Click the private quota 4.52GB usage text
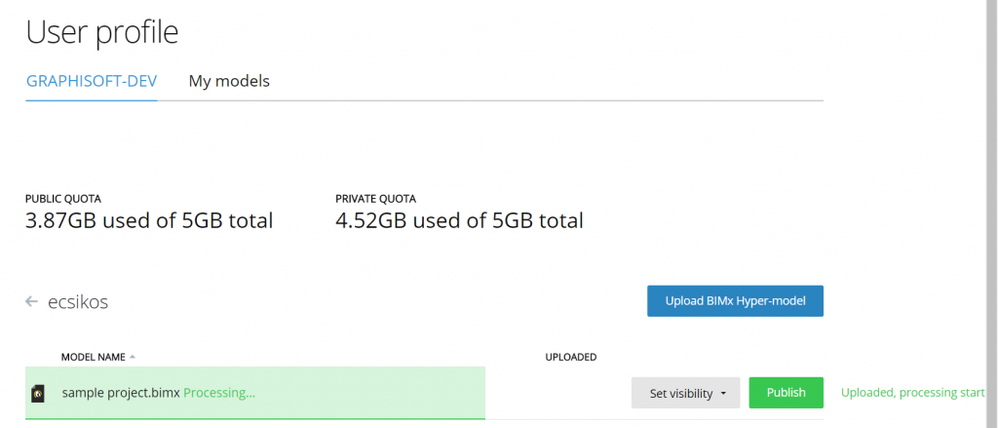Screen dimensions: 998x428 (459, 220)
